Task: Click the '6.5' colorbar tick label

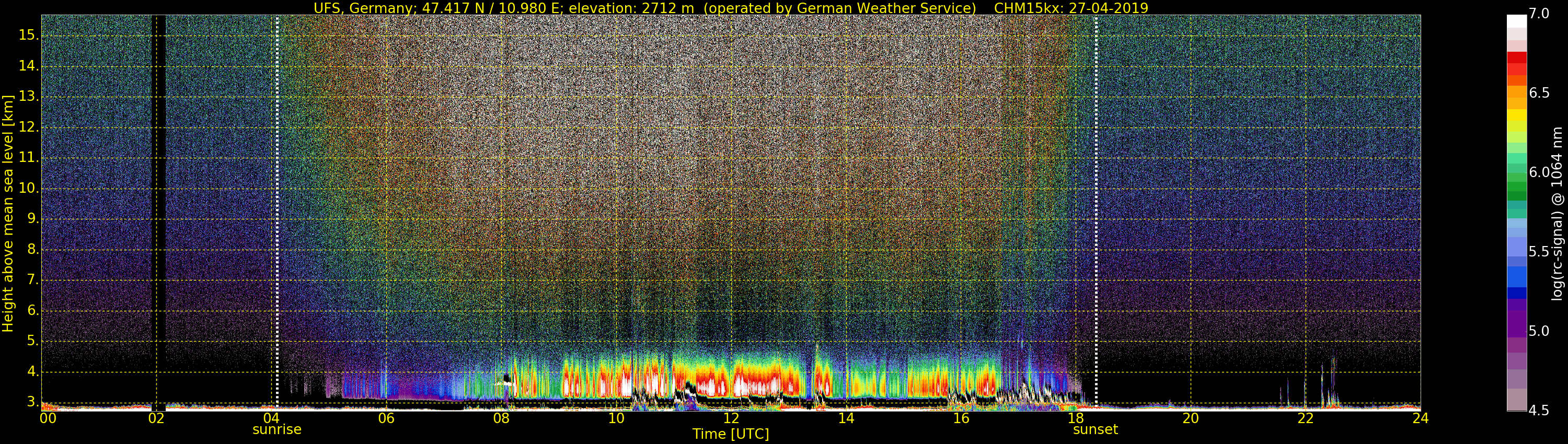Action: [x=1539, y=93]
